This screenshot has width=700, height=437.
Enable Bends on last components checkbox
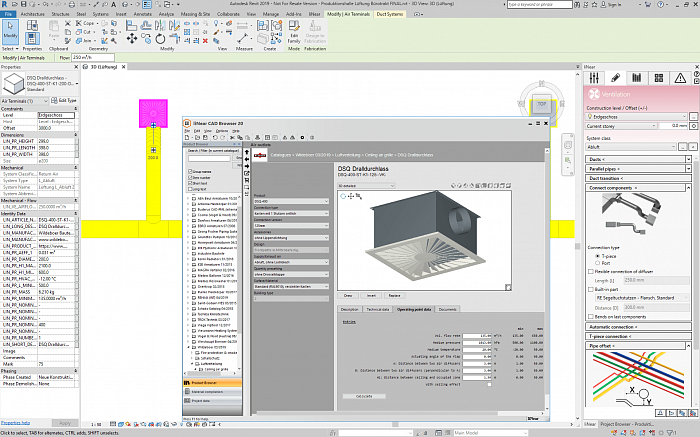coord(591,316)
